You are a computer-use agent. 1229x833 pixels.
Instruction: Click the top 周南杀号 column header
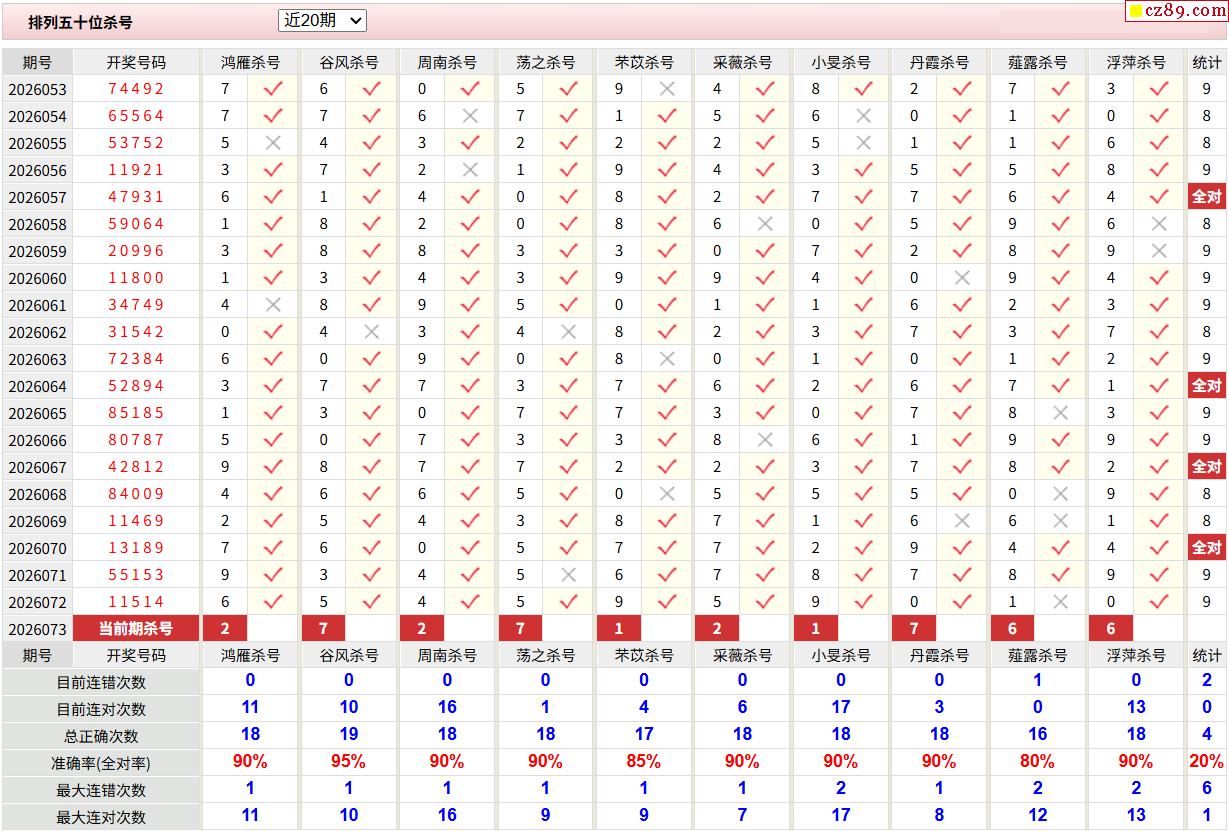tap(447, 62)
